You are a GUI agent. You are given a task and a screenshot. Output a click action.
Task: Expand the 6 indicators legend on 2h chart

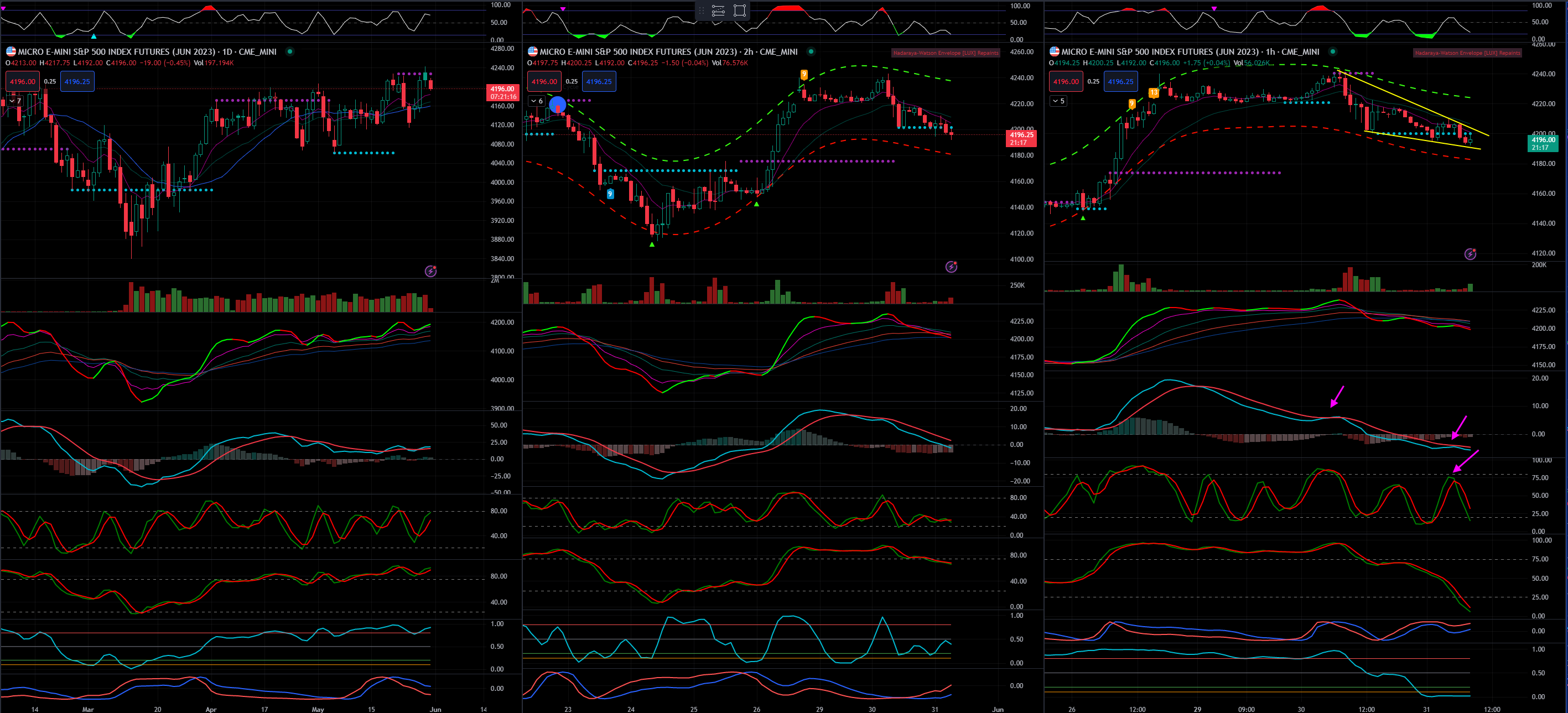[x=536, y=101]
